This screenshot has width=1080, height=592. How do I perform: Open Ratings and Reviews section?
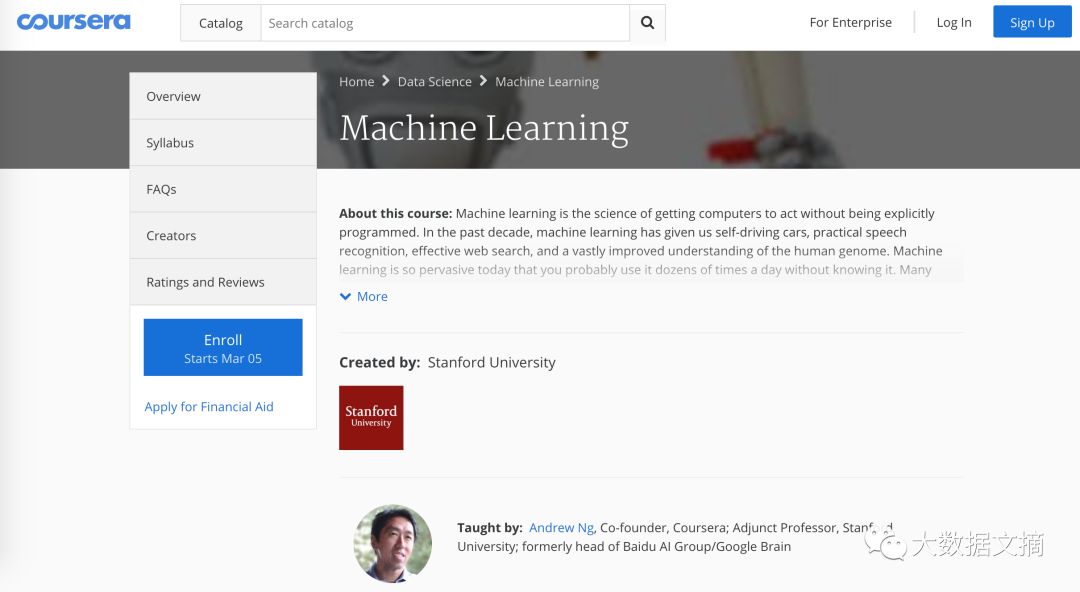click(223, 282)
